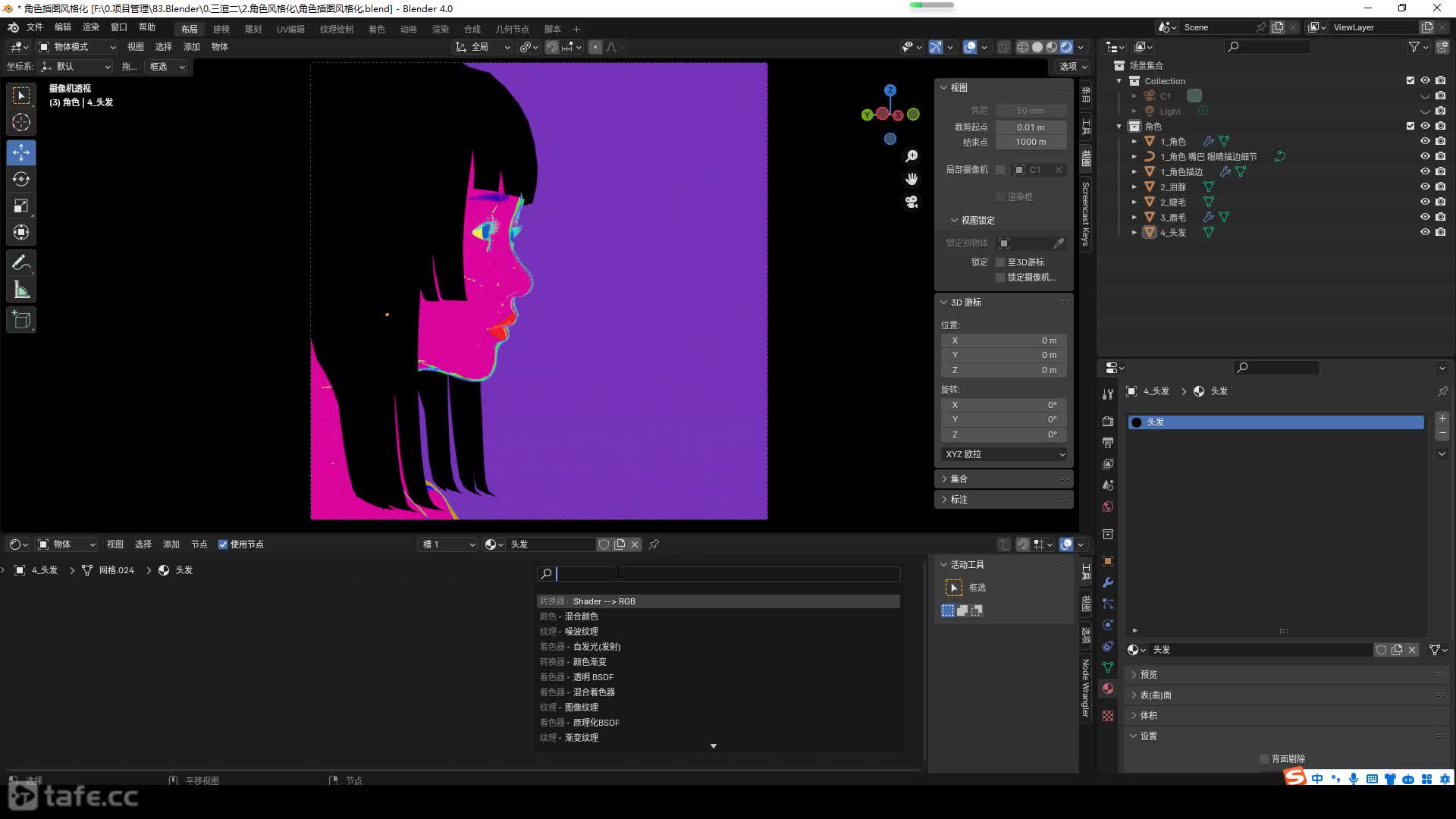Collapse the 设置 settings panel

pos(1287,736)
